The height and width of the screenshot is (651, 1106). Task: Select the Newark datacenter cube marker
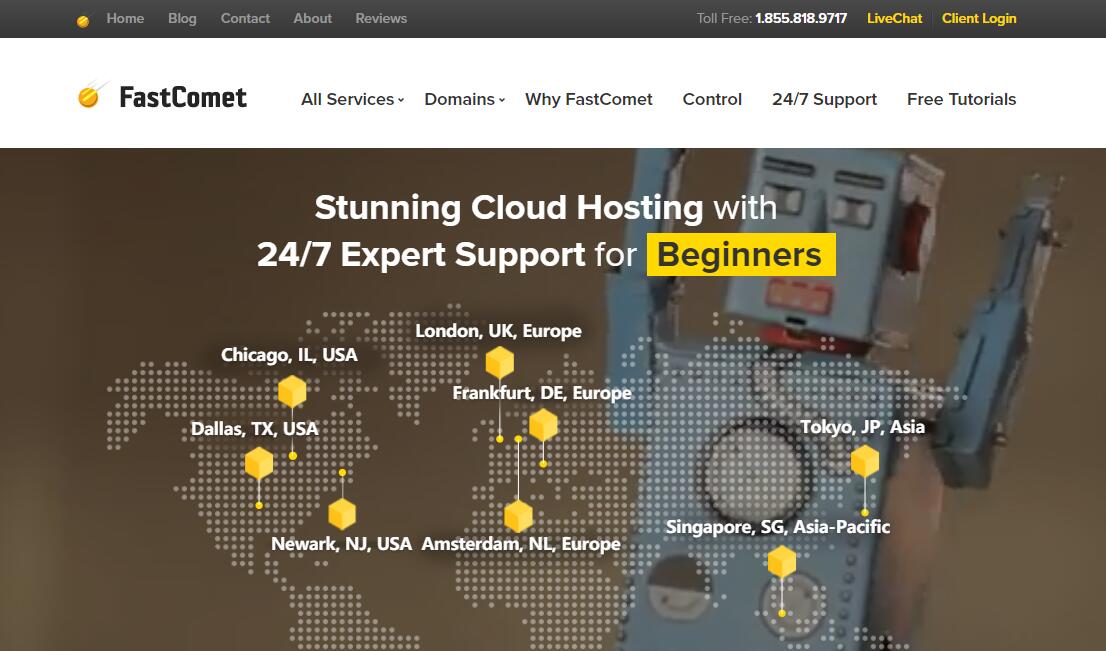pyautogui.click(x=342, y=514)
